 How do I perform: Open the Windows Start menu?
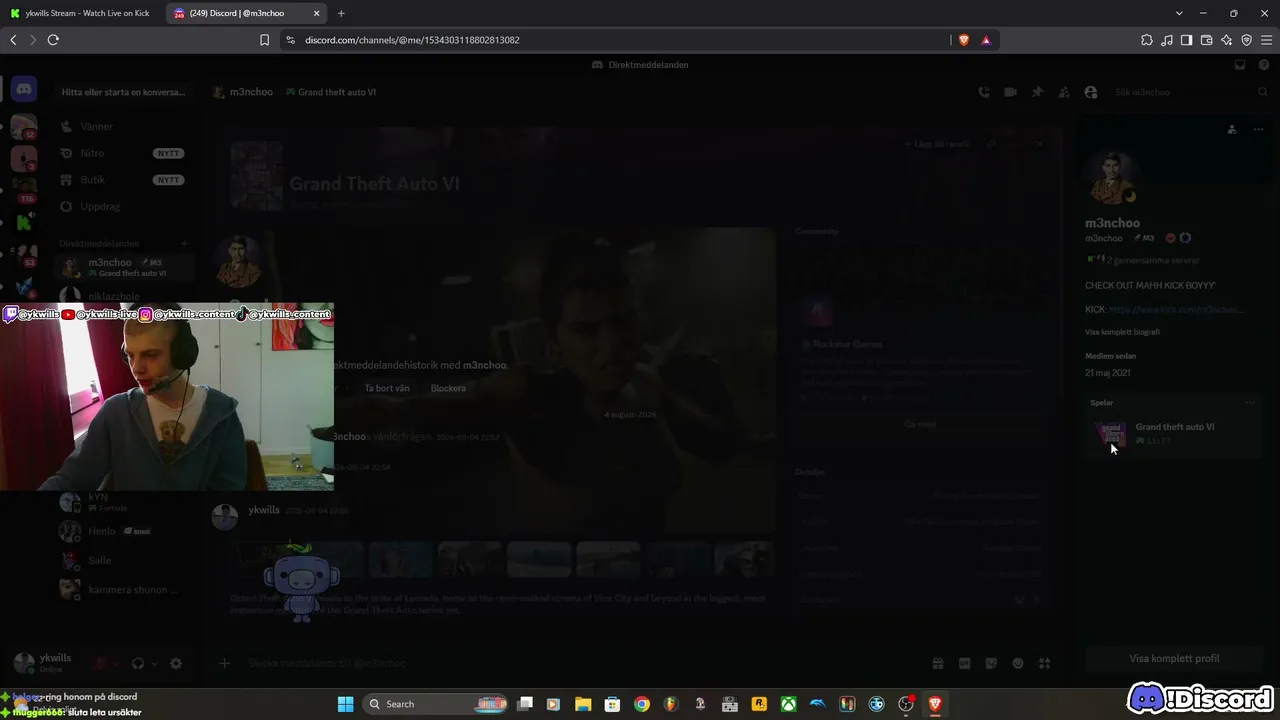pos(345,704)
